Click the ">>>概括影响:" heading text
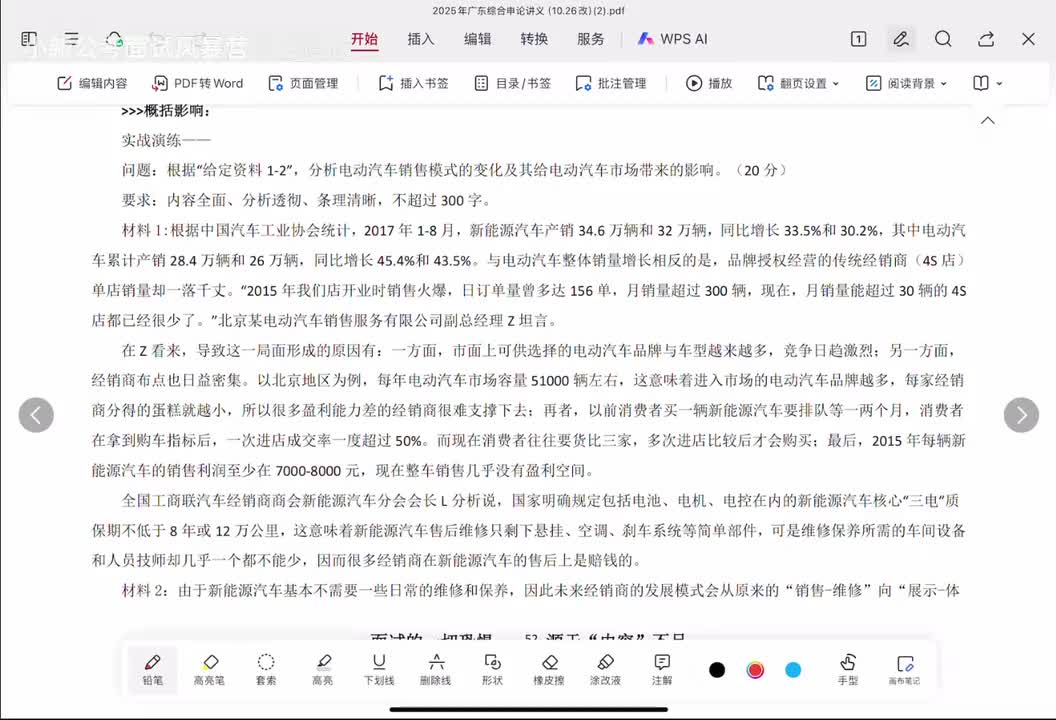The image size is (1056, 720). pos(165,111)
